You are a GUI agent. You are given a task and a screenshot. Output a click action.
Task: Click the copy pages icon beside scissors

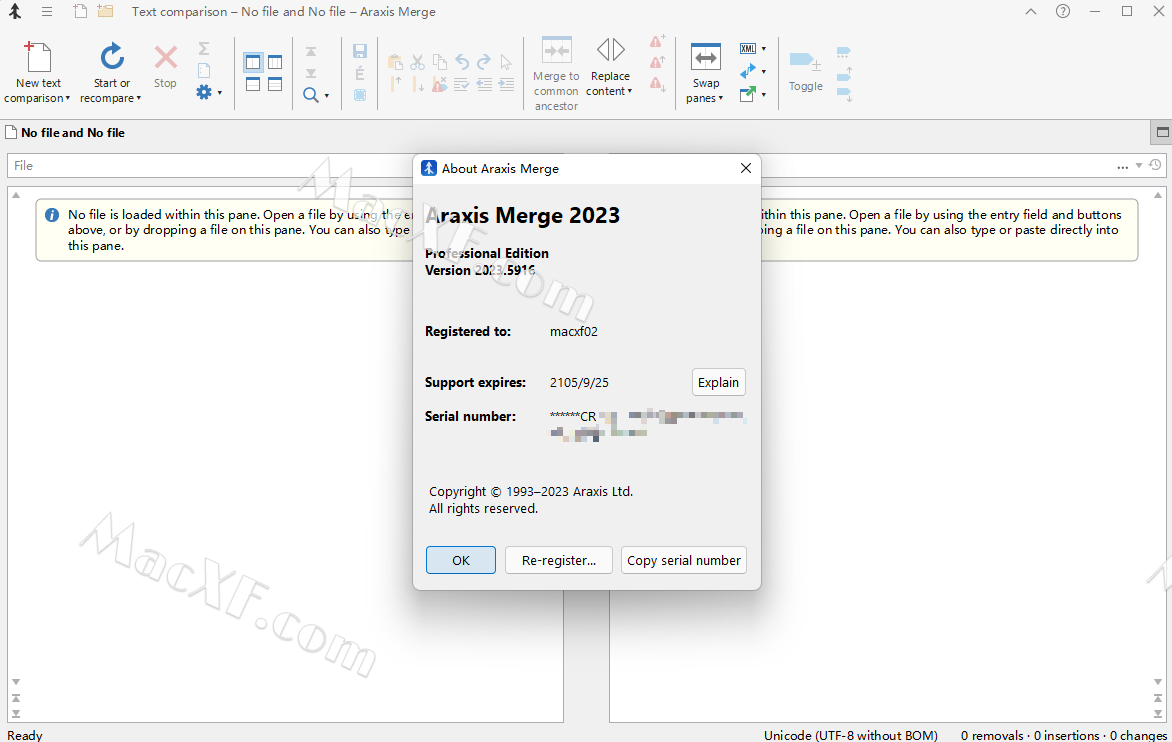440,62
